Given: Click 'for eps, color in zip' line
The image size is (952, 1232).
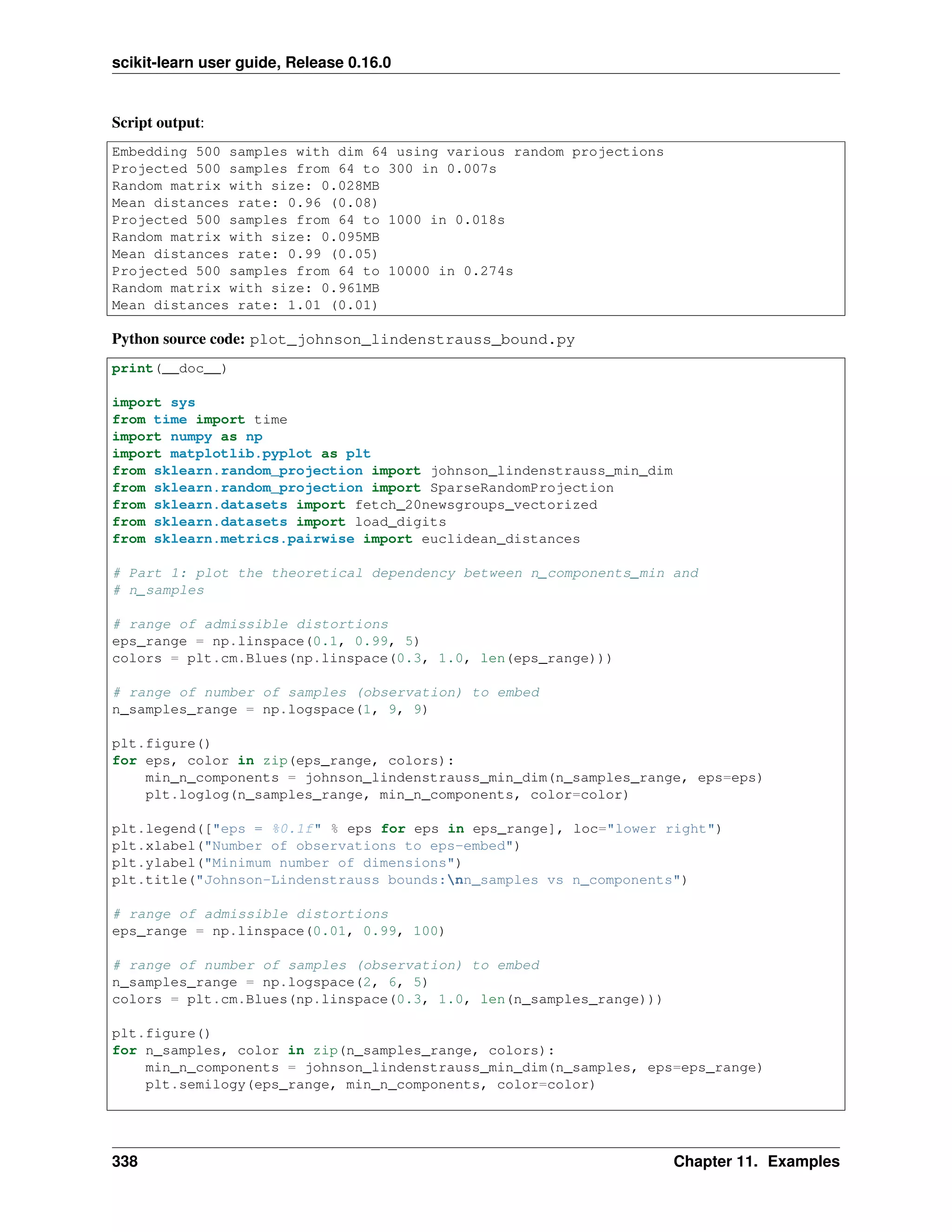Looking at the screenshot, I should pos(283,761).
